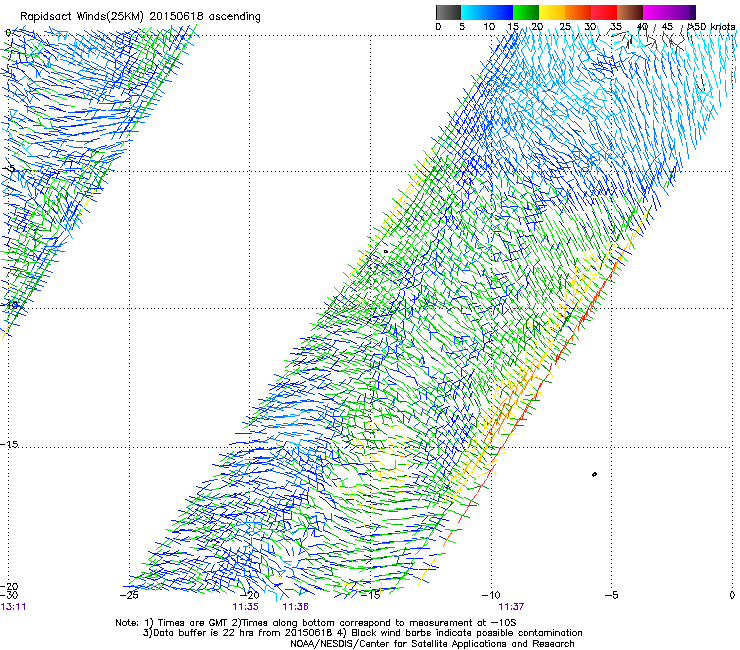Screen dimensions: 740x650
Task: Click the '-30' longitude label at bottom left
Action: 9,595
